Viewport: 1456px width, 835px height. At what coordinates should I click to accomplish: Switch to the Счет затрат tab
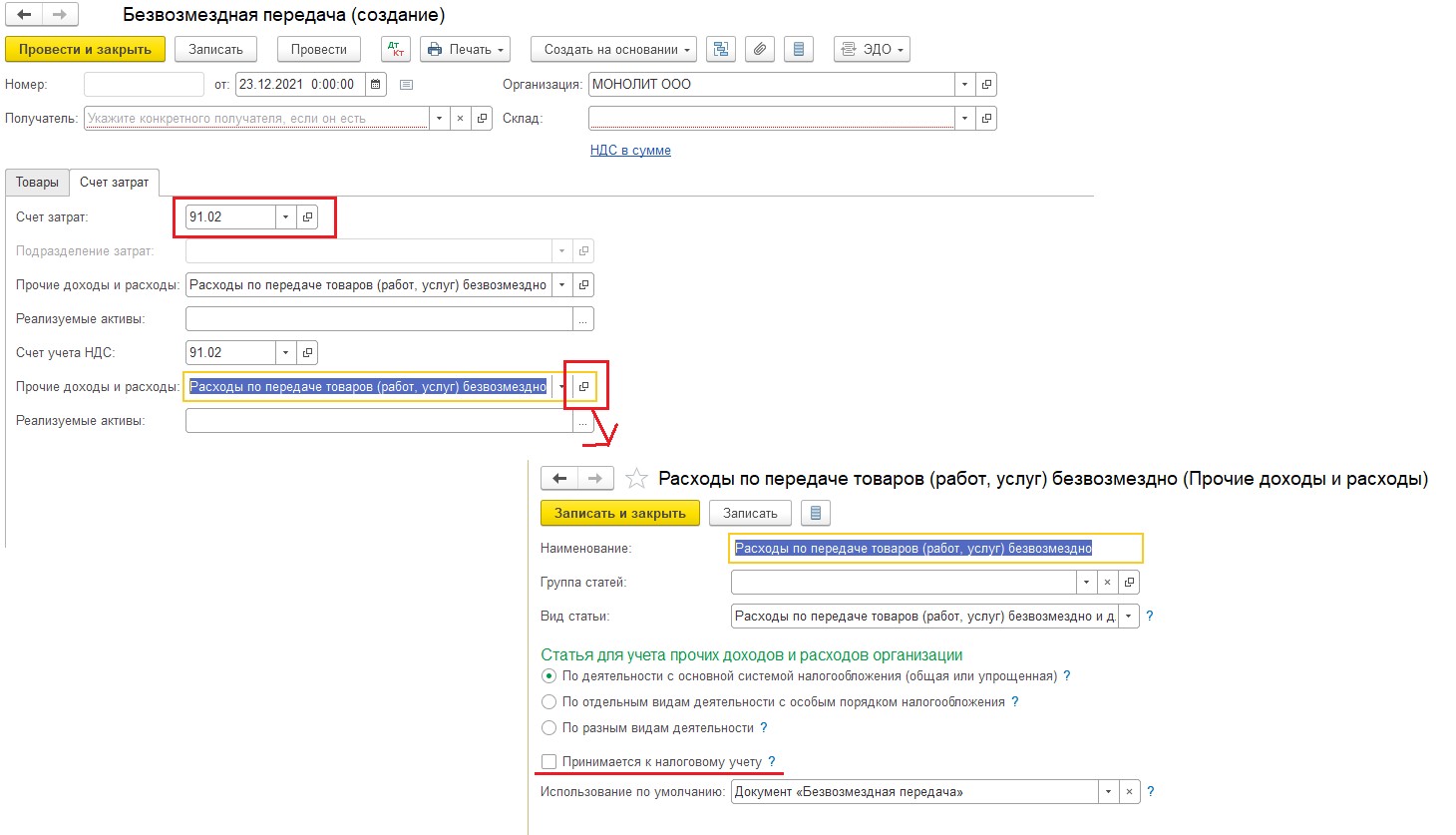tap(114, 183)
